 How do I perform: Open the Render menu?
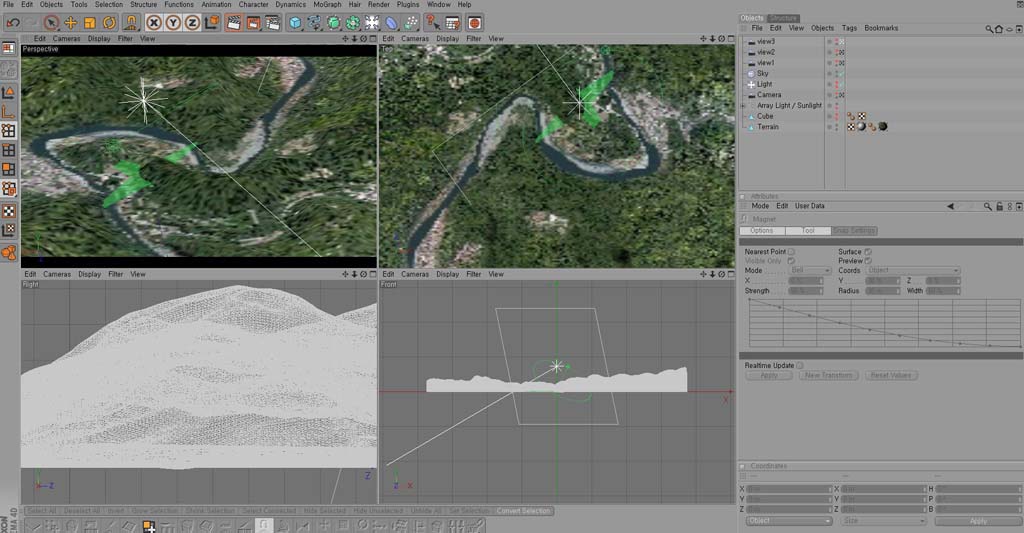click(x=379, y=5)
